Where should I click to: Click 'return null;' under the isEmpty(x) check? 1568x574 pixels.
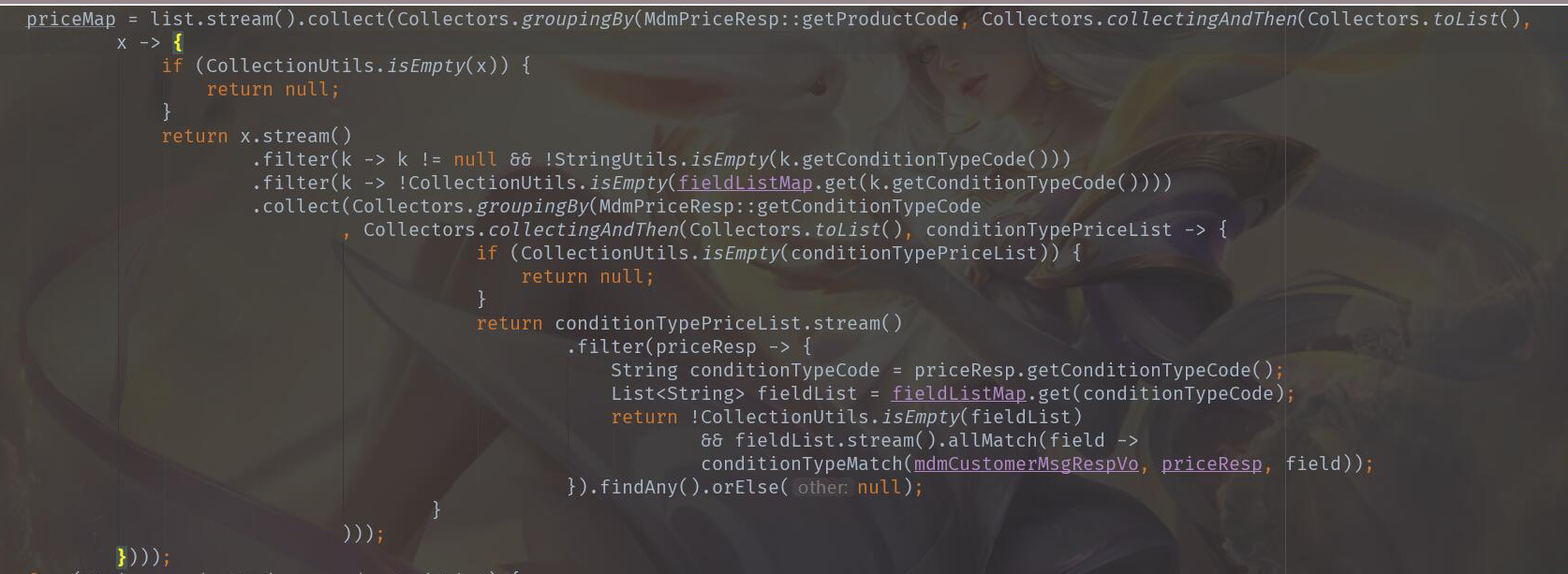(x=273, y=89)
